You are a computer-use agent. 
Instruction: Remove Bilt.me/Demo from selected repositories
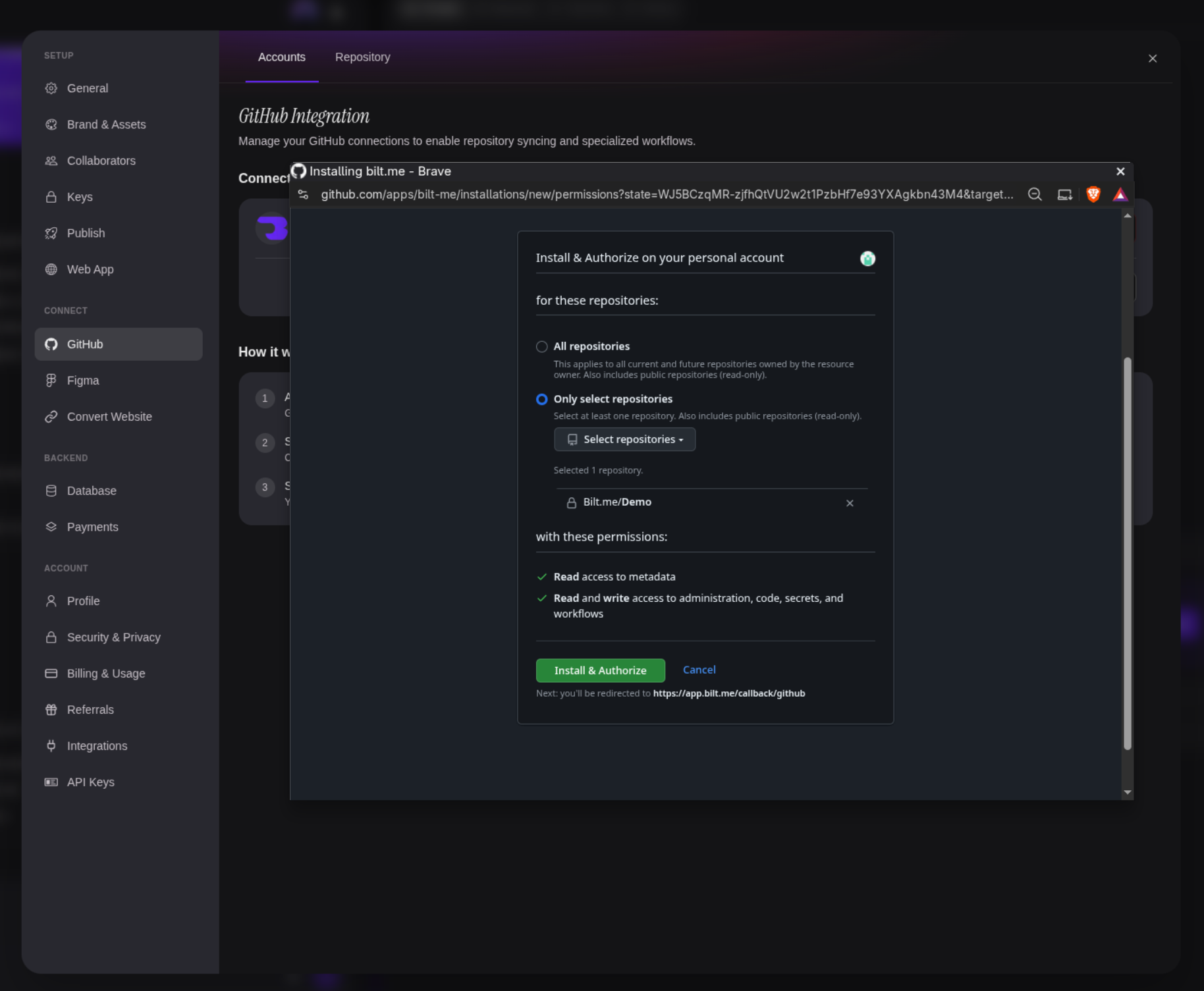(x=850, y=503)
